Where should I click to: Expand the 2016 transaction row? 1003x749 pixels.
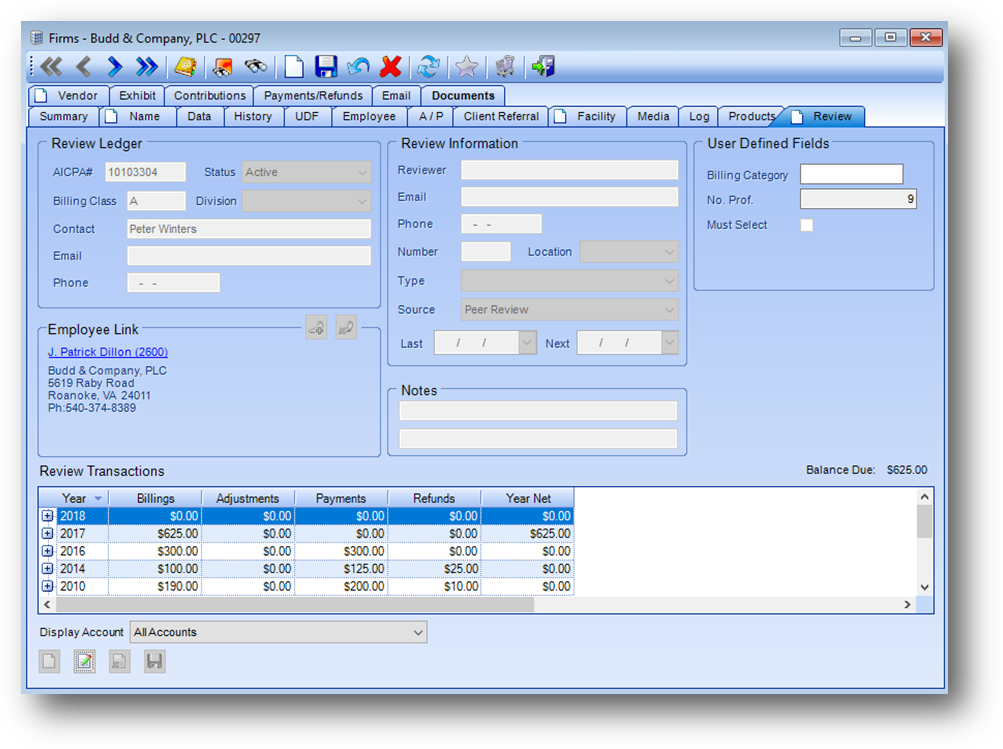(47, 551)
